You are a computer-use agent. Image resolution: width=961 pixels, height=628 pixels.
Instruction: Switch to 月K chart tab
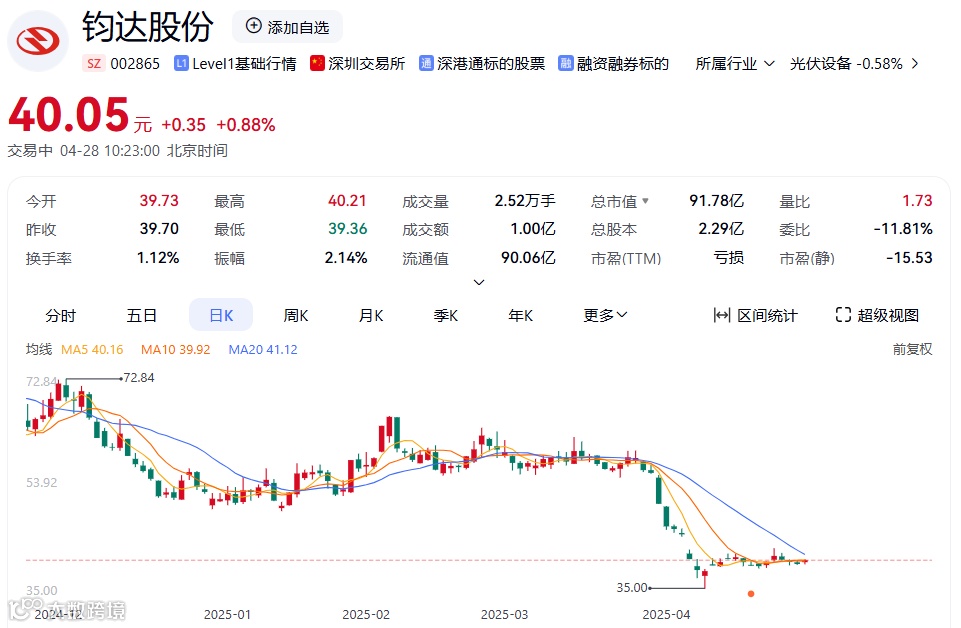(371, 315)
